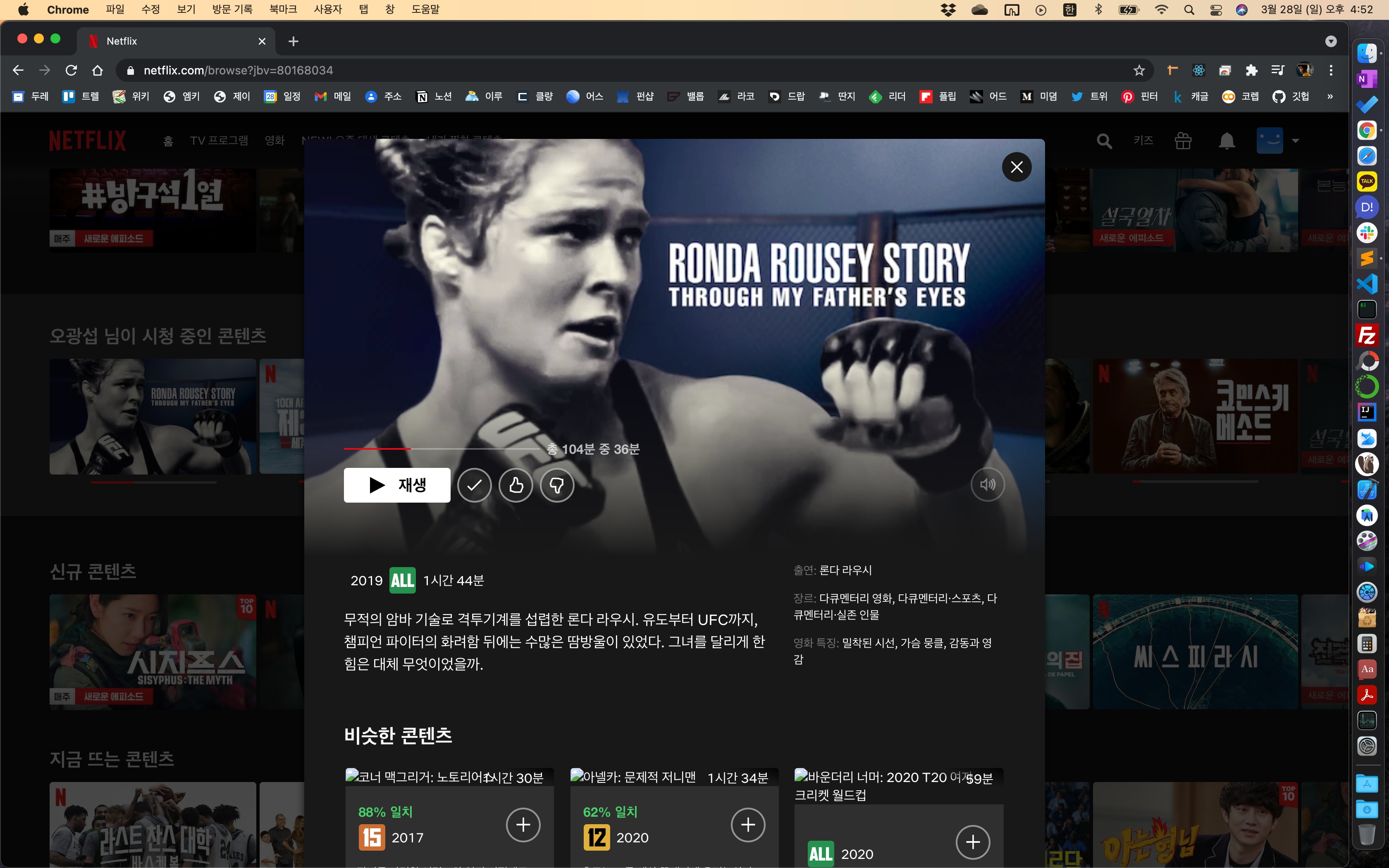Screen dimensions: 1389x868
Task: Open Dropbox in the menu bar
Action: click(x=947, y=9)
